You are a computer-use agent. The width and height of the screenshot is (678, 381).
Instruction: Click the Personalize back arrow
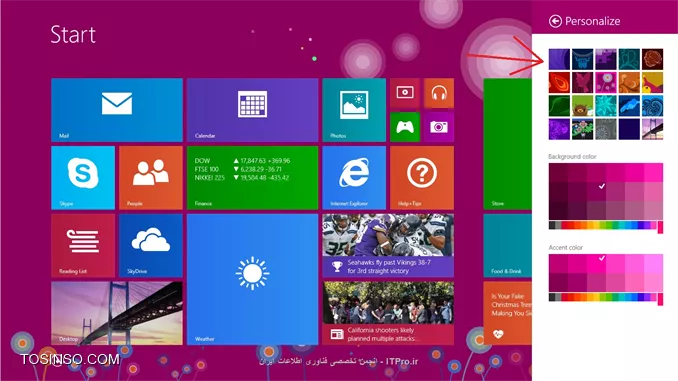coord(555,21)
